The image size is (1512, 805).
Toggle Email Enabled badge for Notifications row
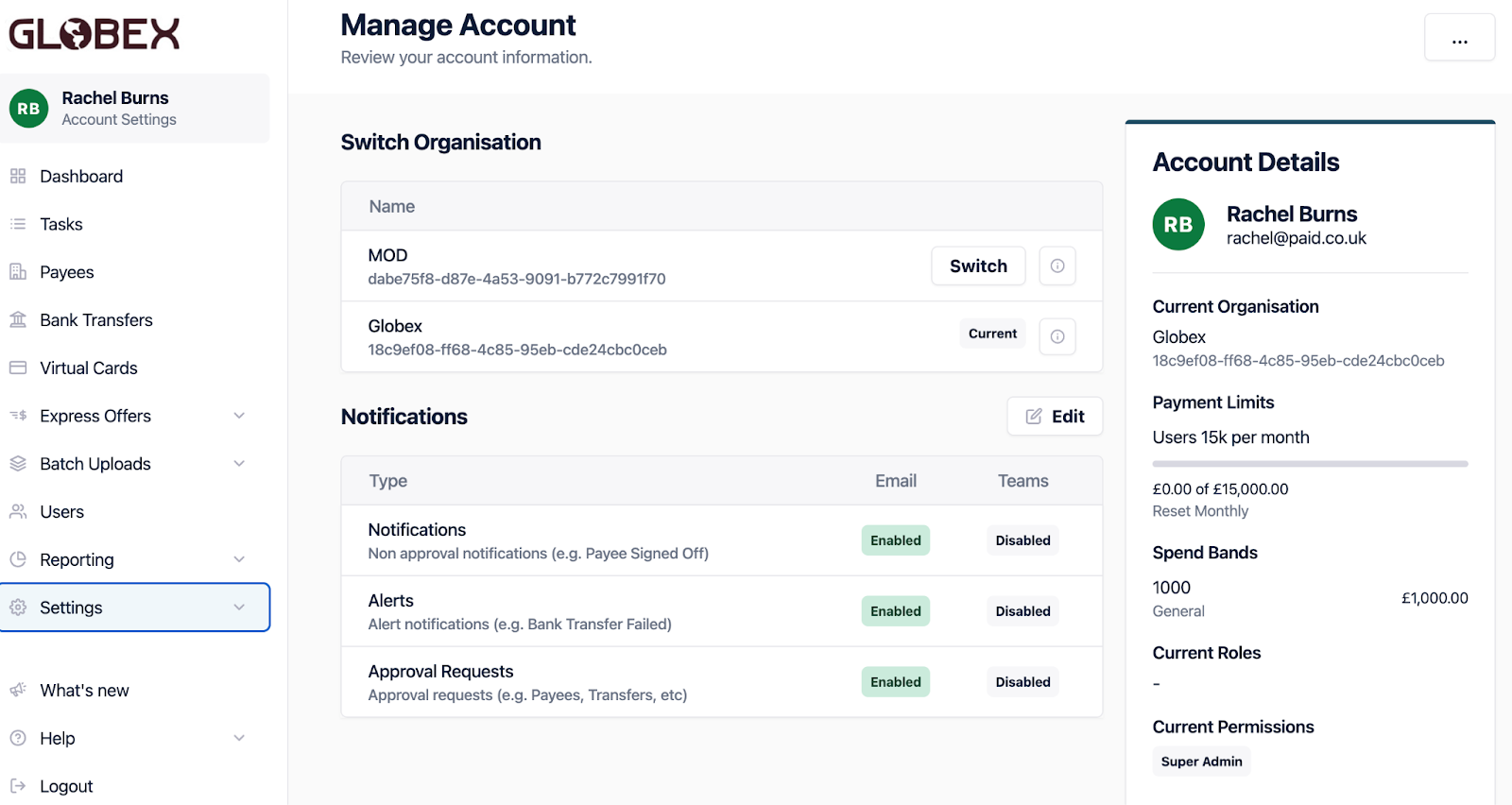coord(895,540)
